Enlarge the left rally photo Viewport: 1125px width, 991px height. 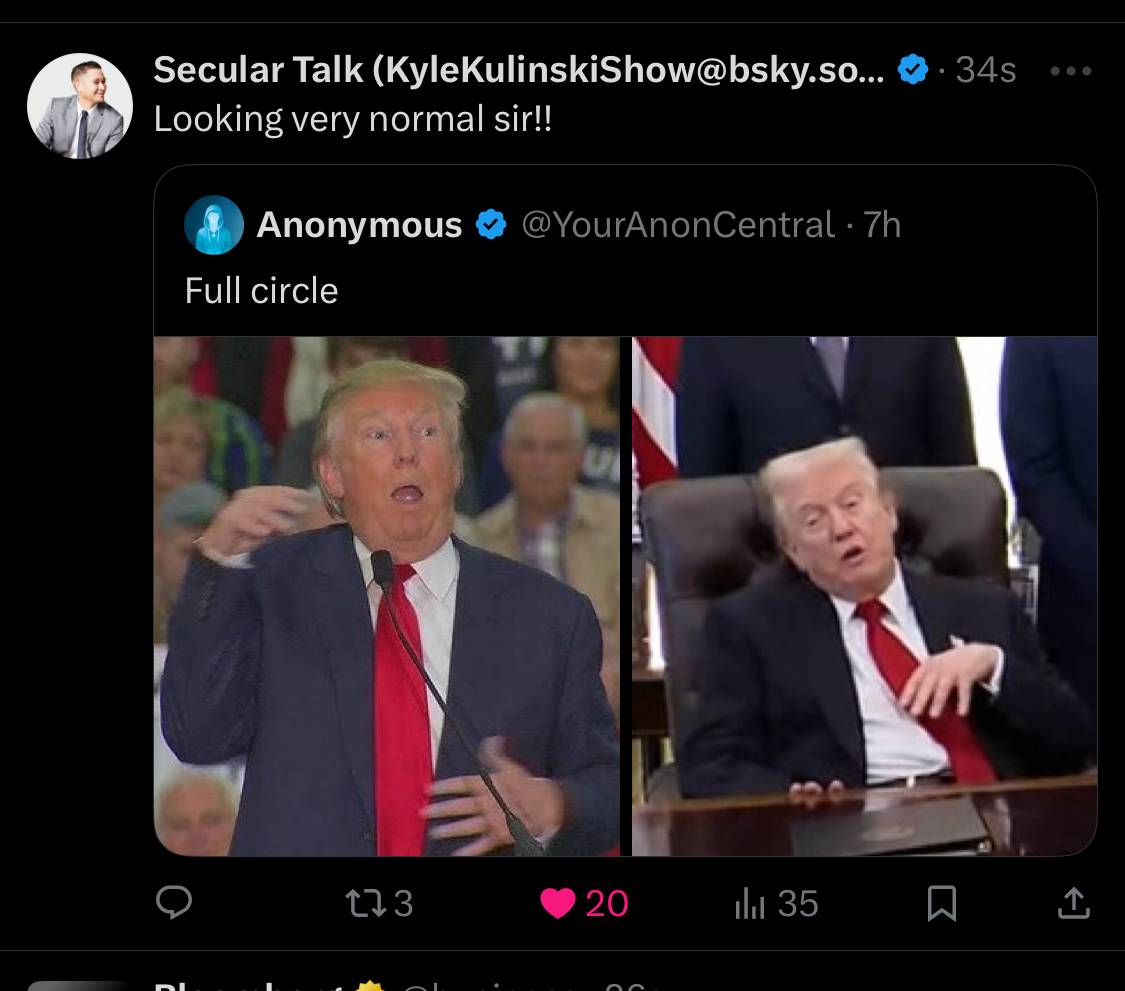(387, 596)
